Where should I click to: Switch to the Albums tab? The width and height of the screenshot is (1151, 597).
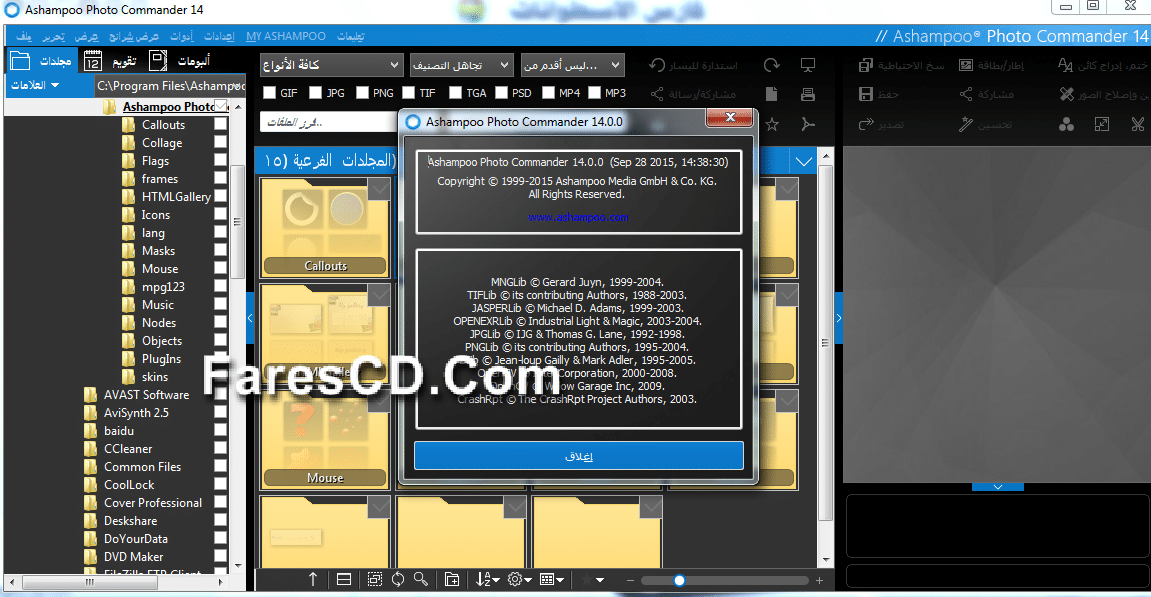coord(181,61)
